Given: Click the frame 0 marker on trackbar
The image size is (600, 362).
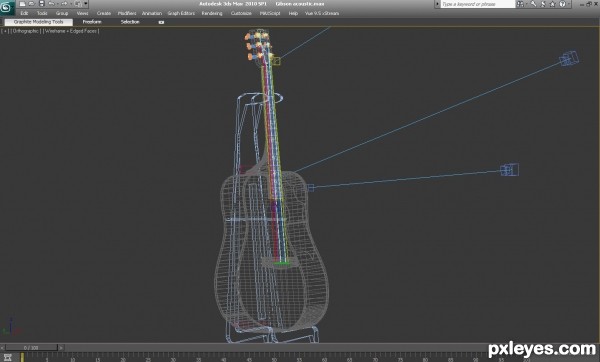Looking at the screenshot, I should point(22,357).
